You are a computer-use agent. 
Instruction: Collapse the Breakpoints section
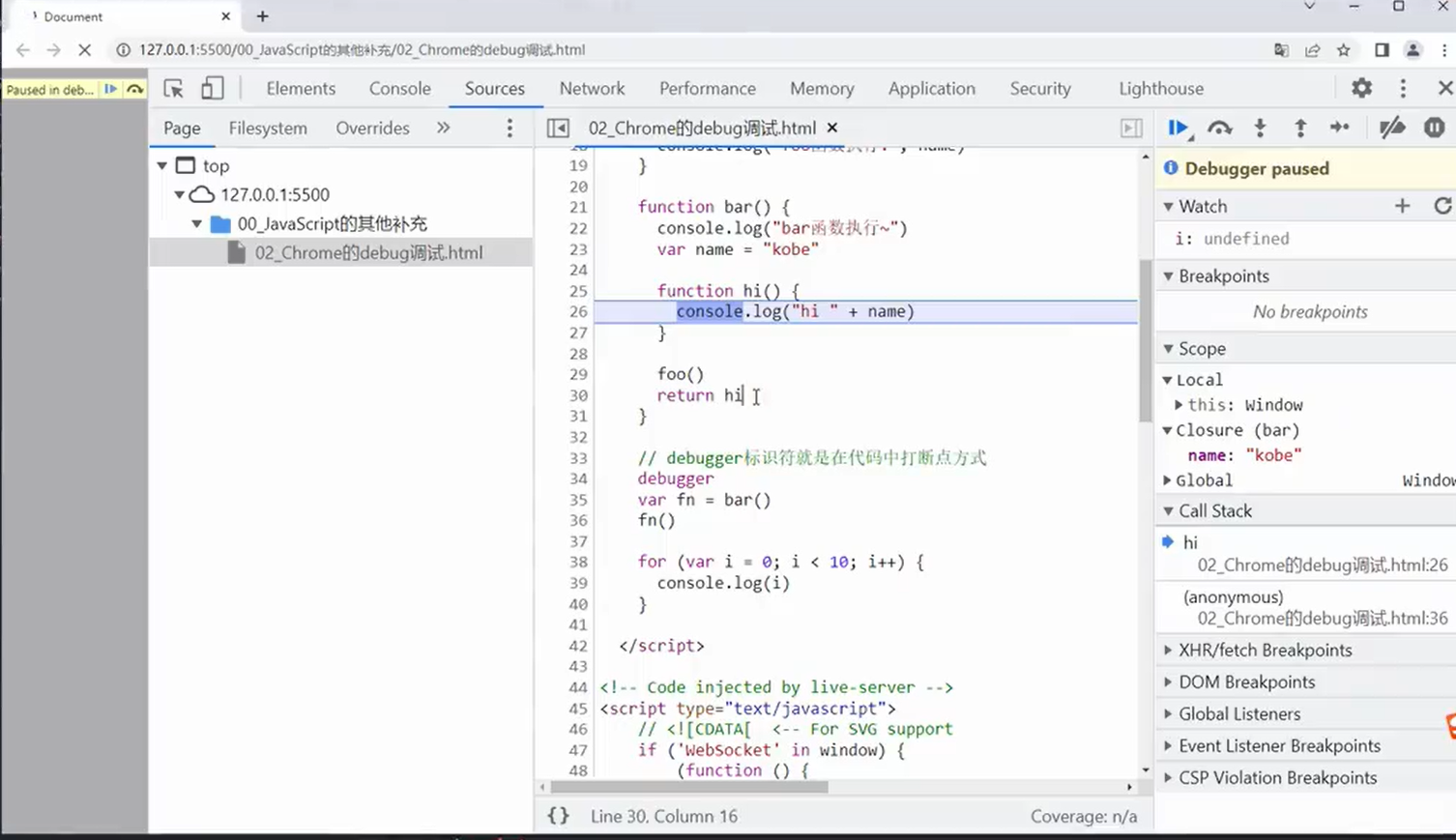coord(1168,276)
